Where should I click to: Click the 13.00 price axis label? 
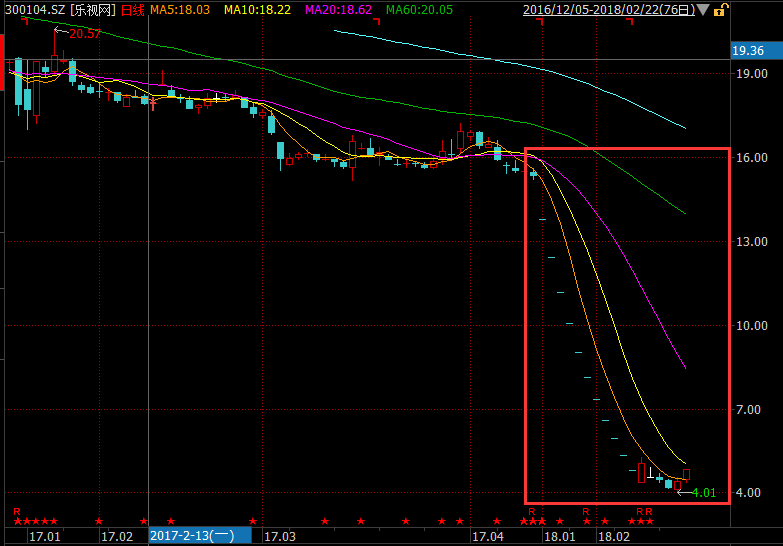coord(752,242)
